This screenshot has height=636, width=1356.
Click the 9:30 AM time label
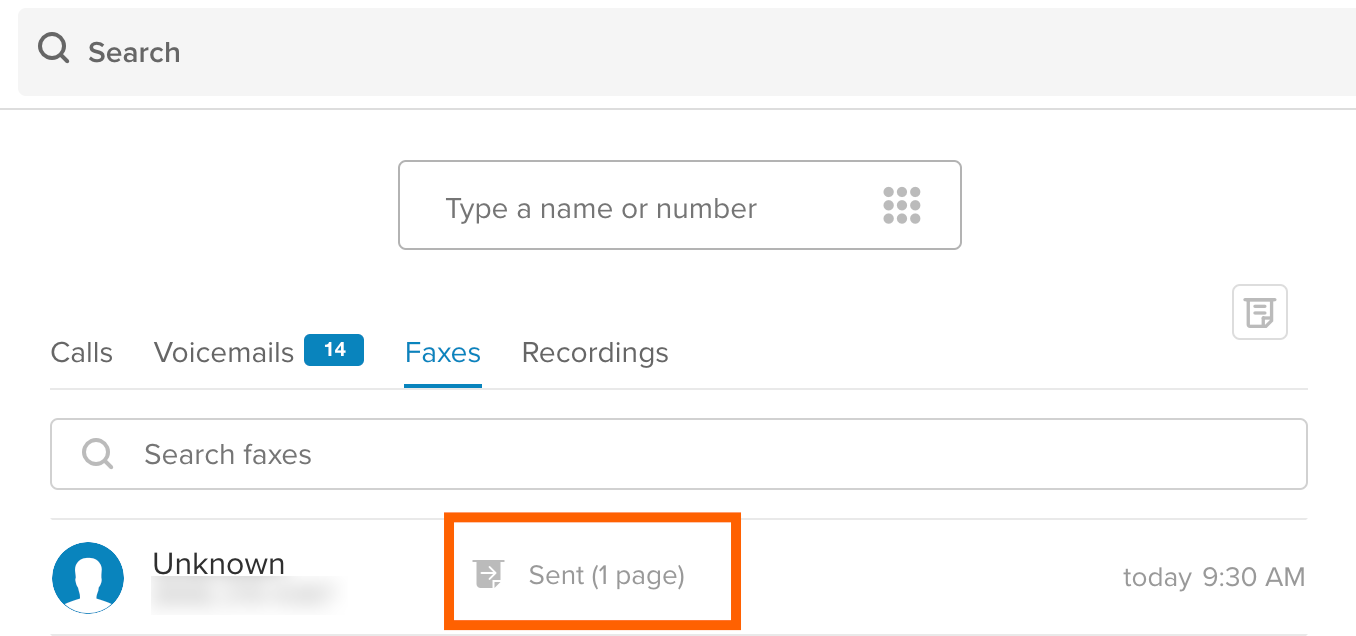pos(1254,577)
